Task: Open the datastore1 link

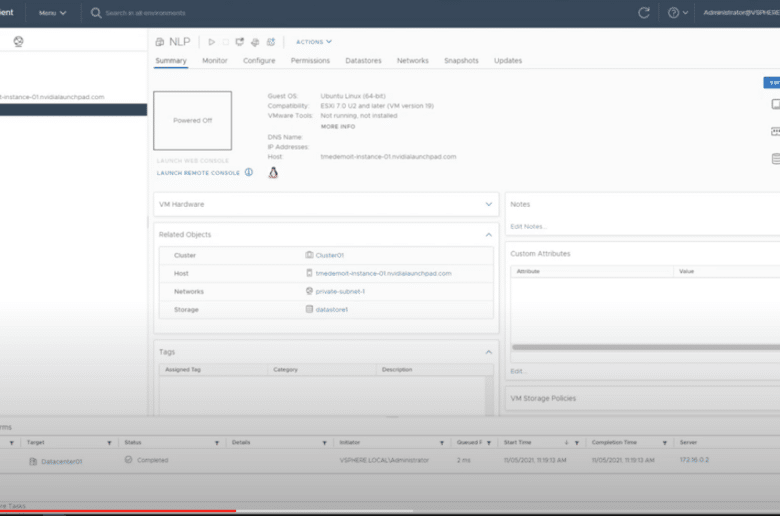Action: click(x=332, y=310)
